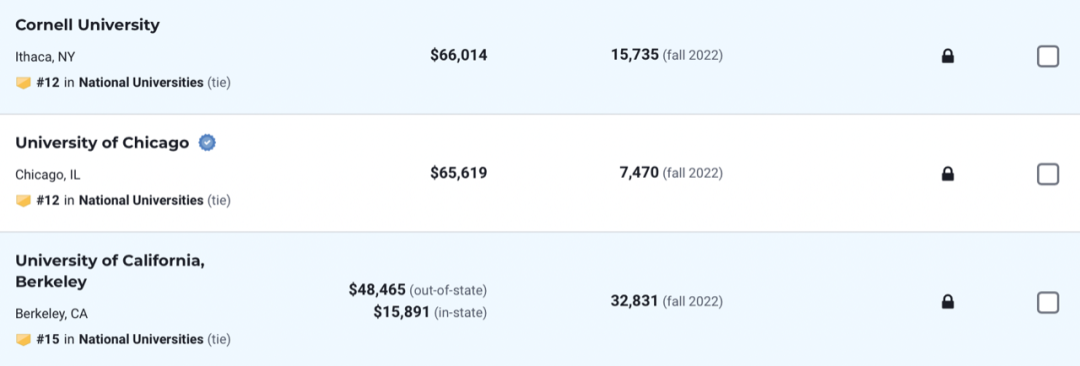Click Berkeley's $48,465 out-of-state tuition
The height and width of the screenshot is (366, 1080).
pyautogui.click(x=377, y=289)
